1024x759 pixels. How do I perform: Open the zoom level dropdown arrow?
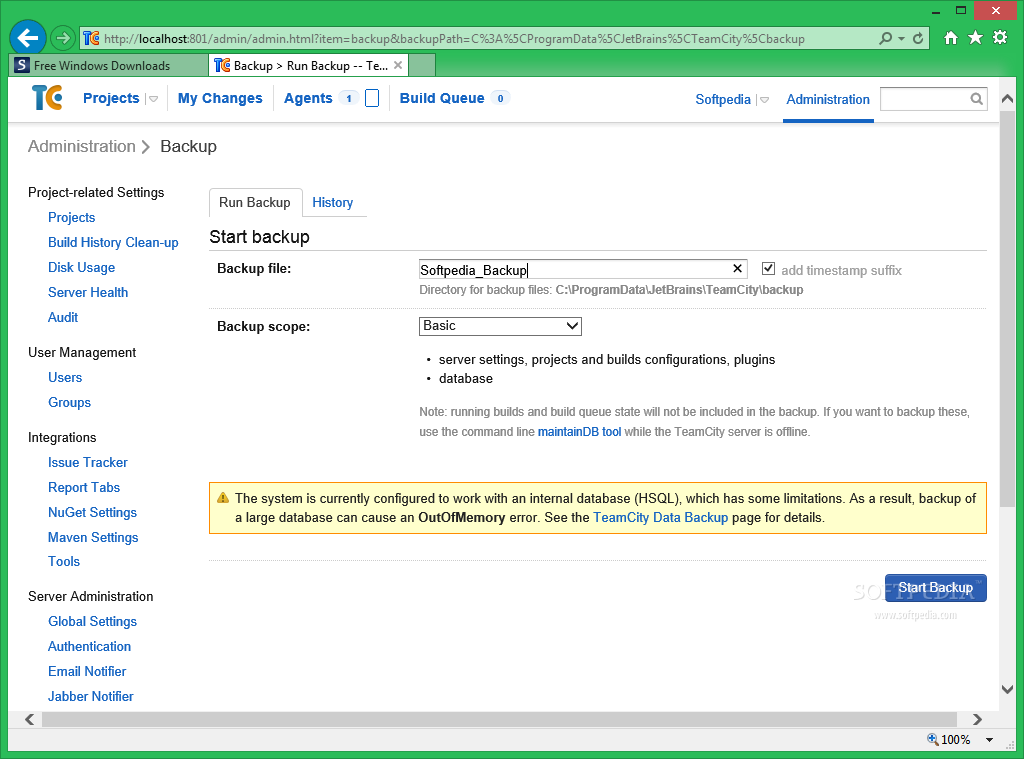pos(989,740)
